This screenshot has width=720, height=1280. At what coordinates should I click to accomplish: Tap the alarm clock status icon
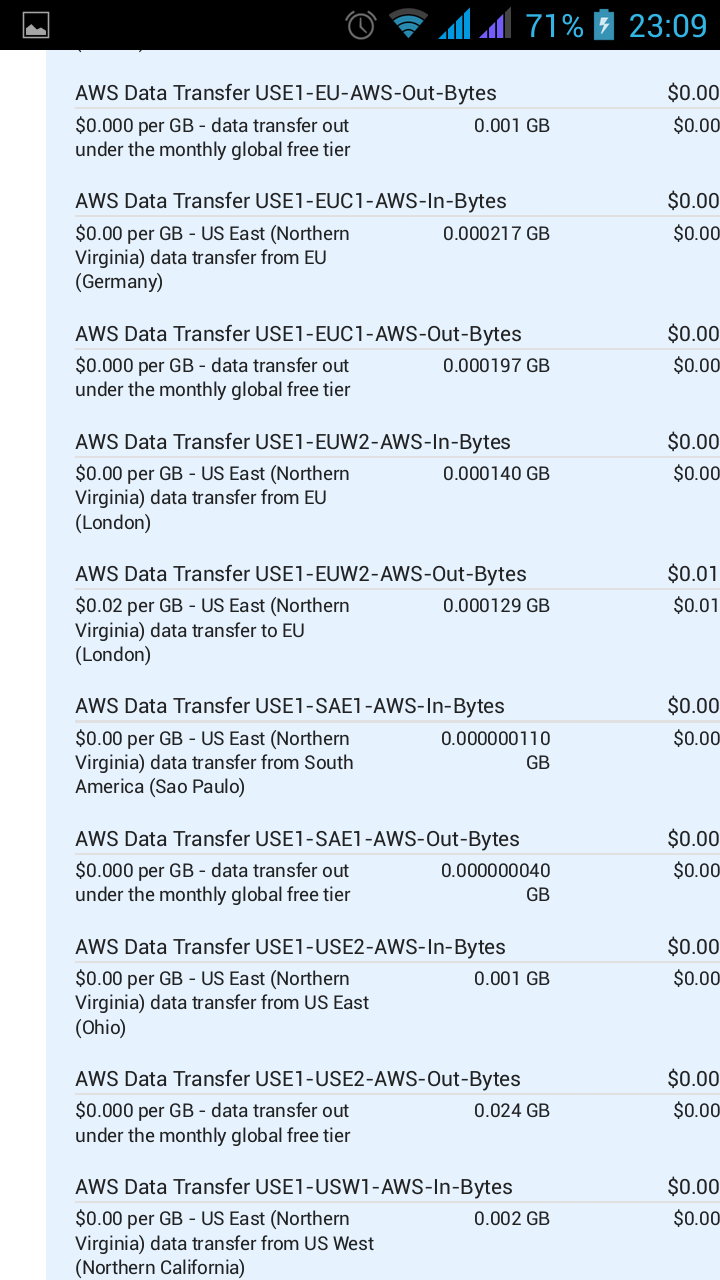[x=361, y=24]
